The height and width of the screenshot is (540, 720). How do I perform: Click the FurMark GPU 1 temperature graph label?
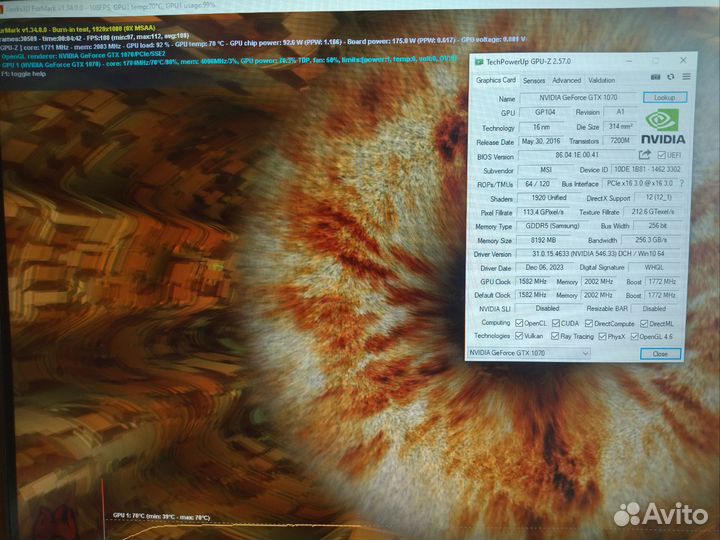coord(162,517)
